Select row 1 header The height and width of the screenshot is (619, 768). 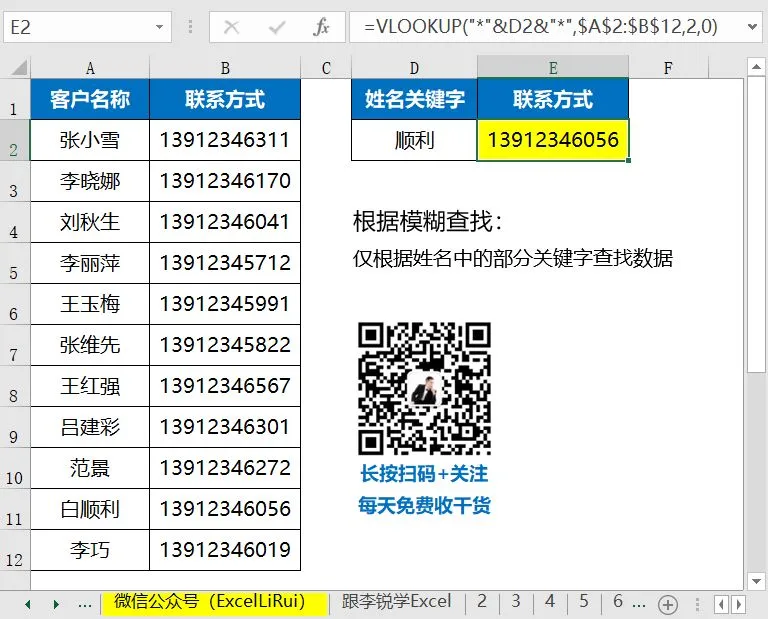pos(15,99)
